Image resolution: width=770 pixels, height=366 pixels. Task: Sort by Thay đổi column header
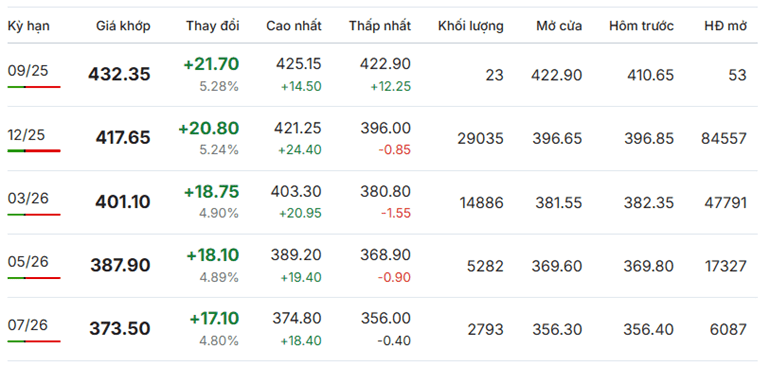point(213,26)
